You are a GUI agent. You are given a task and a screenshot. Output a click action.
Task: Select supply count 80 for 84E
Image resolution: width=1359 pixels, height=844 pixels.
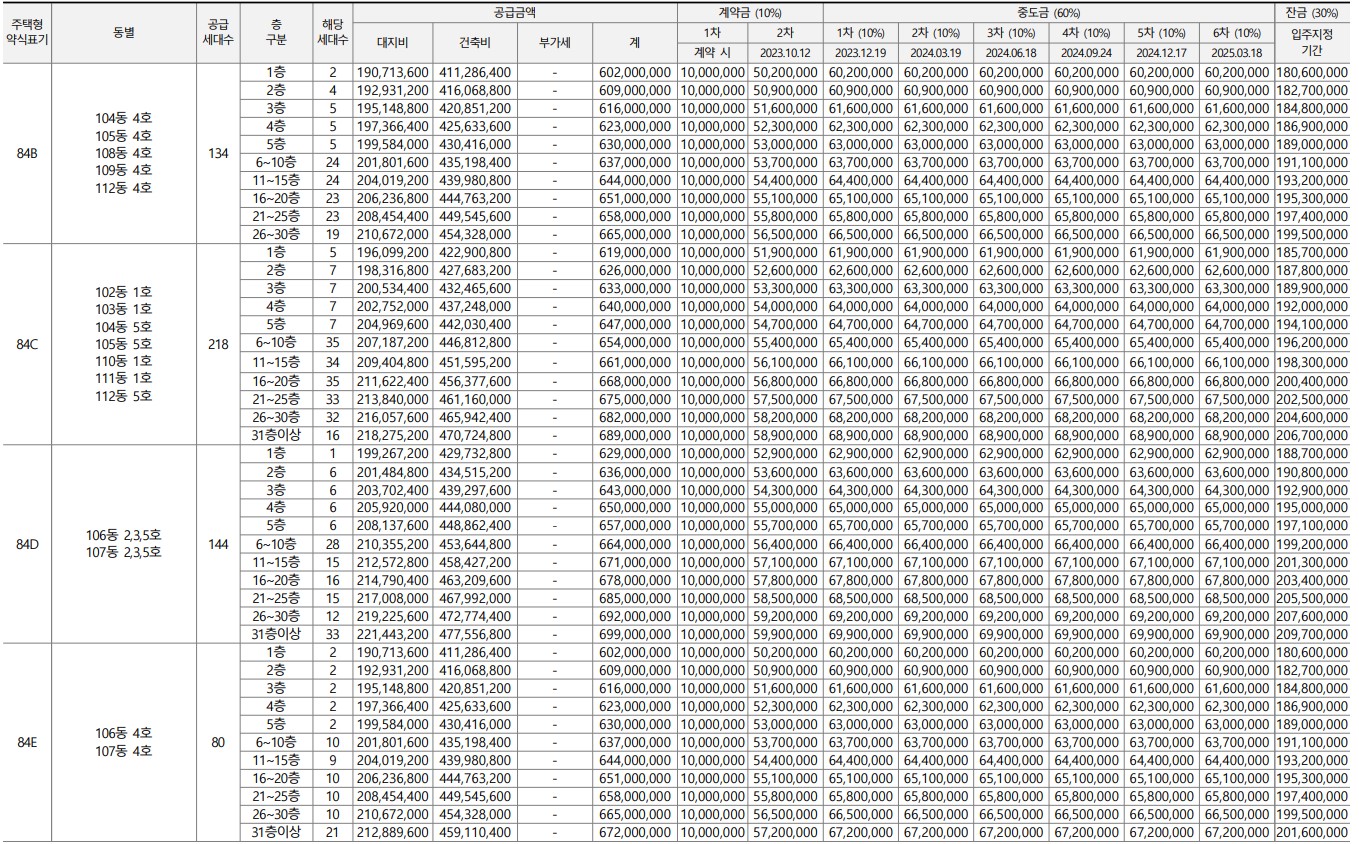(x=219, y=742)
